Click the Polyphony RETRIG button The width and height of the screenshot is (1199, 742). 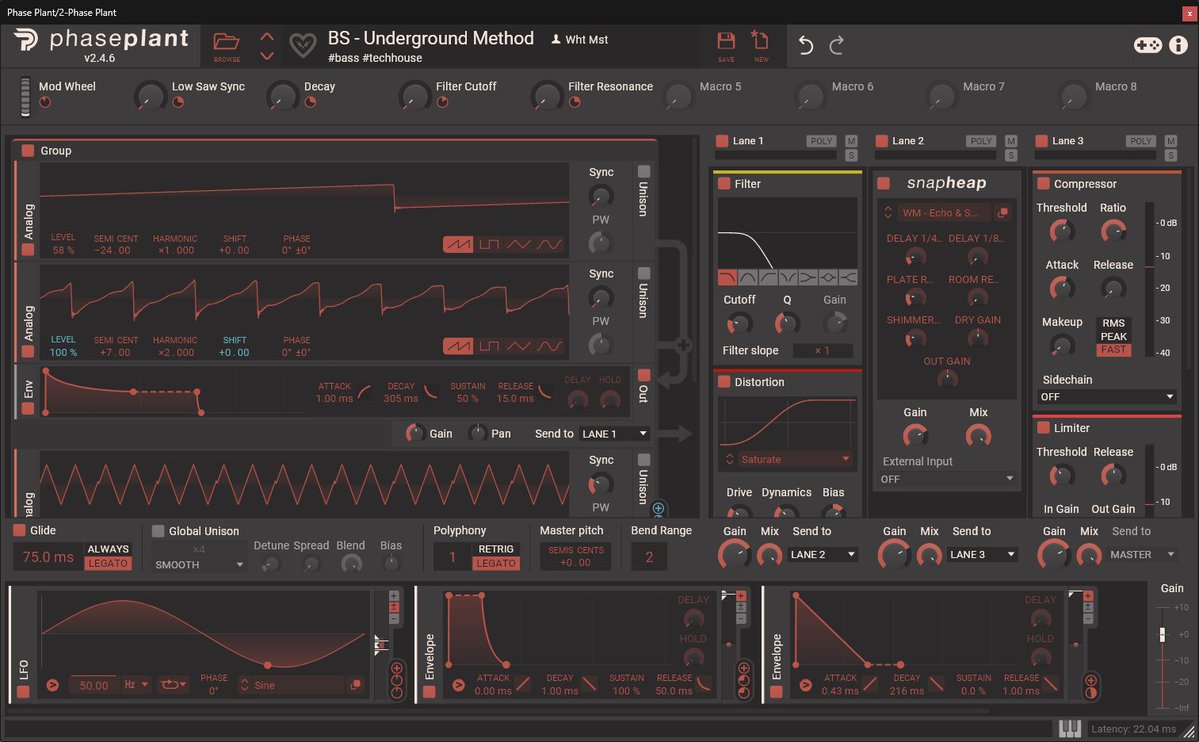pos(496,548)
